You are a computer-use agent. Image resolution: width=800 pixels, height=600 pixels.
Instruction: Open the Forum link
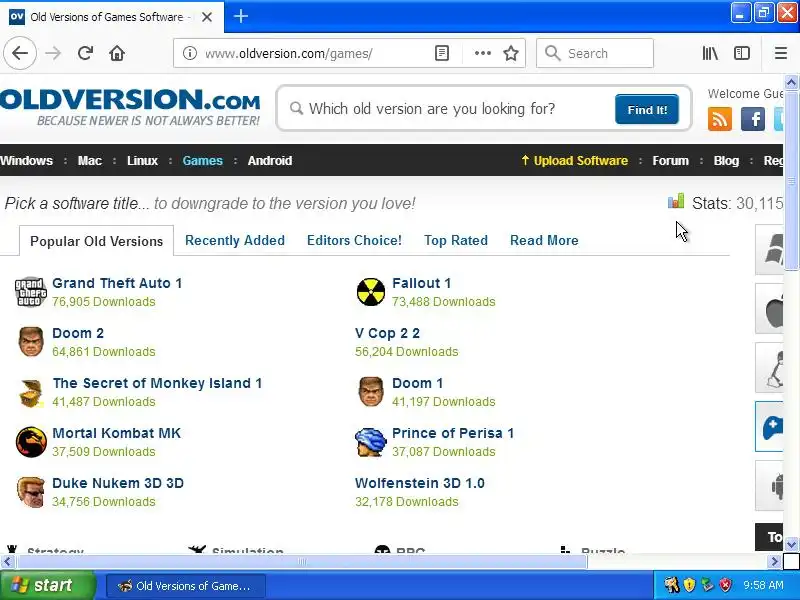coord(670,161)
